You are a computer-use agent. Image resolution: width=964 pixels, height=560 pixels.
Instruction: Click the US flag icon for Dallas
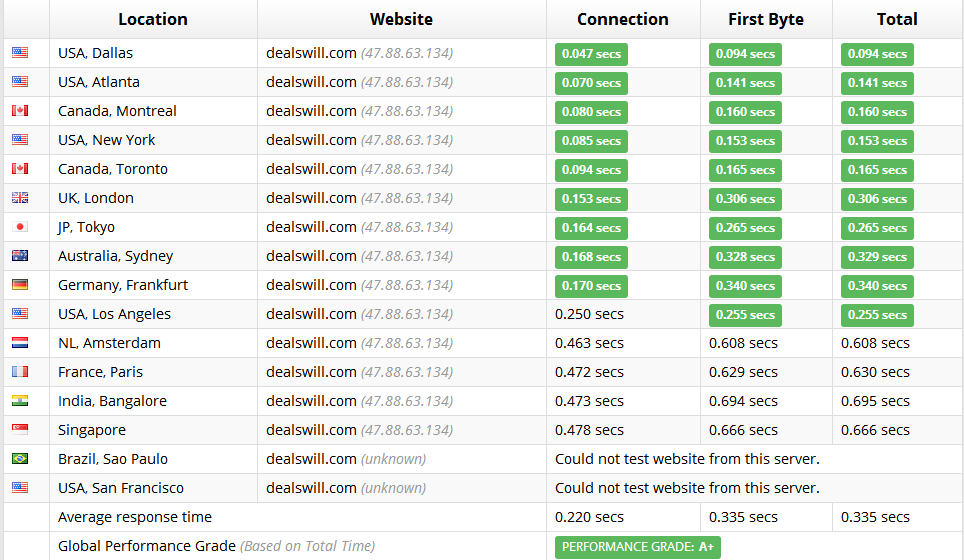pos(20,53)
